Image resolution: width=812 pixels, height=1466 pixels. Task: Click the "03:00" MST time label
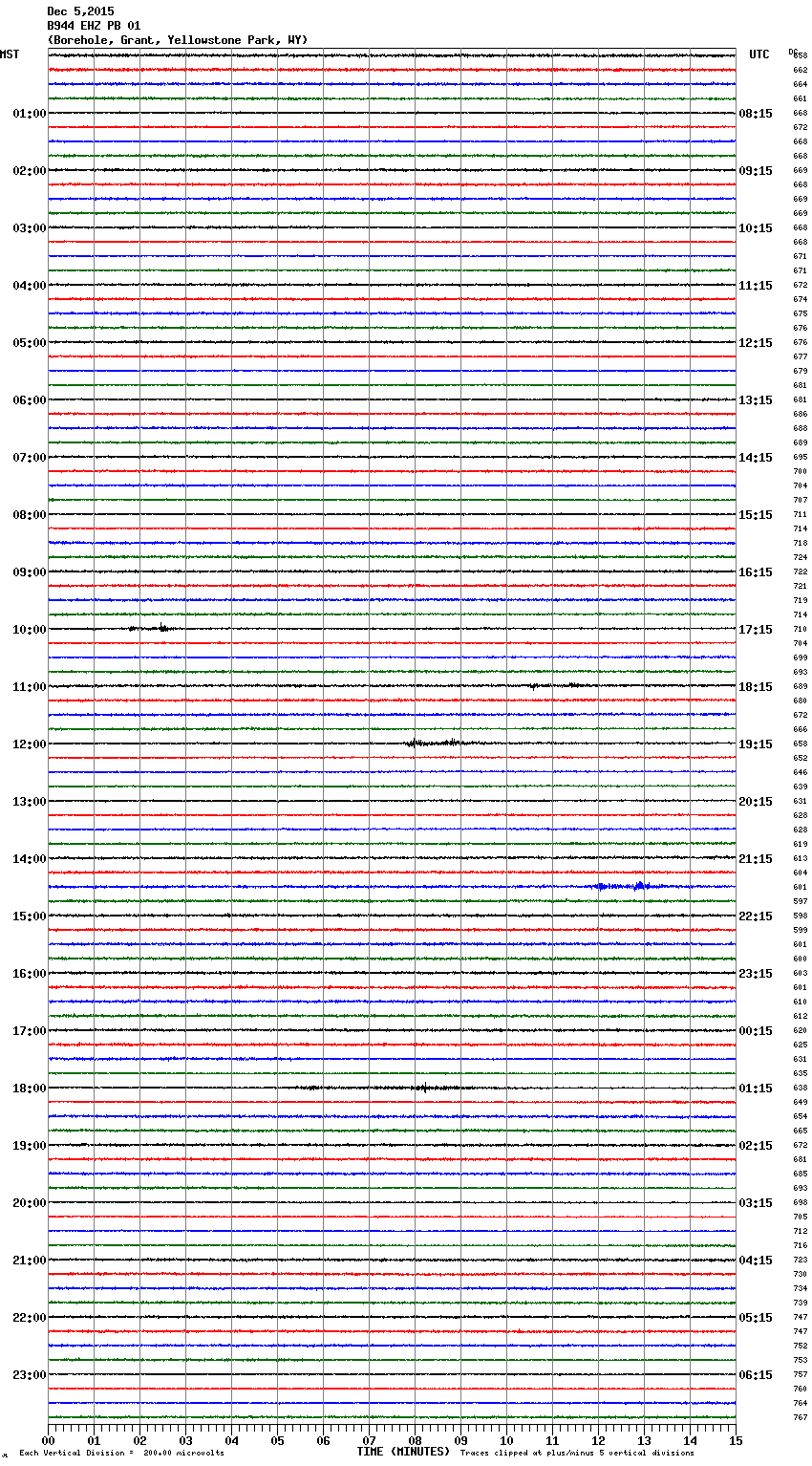tap(30, 228)
